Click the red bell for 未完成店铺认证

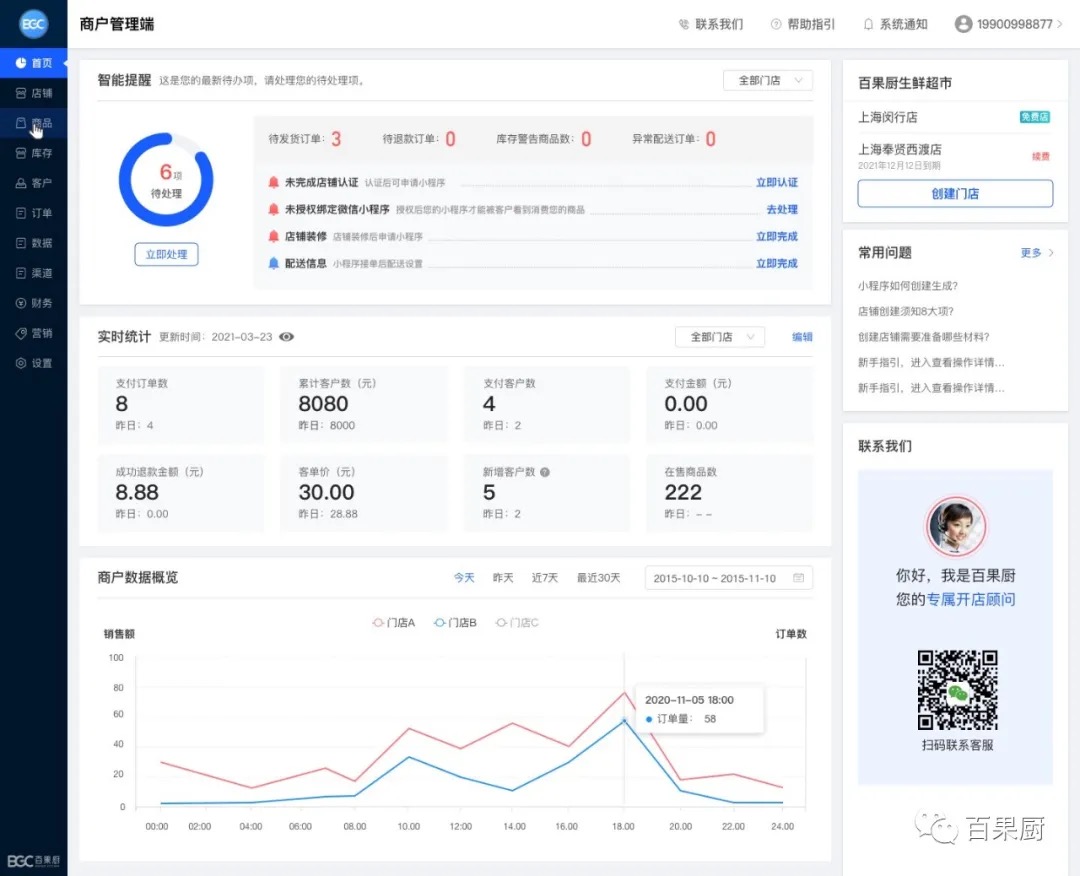[273, 182]
